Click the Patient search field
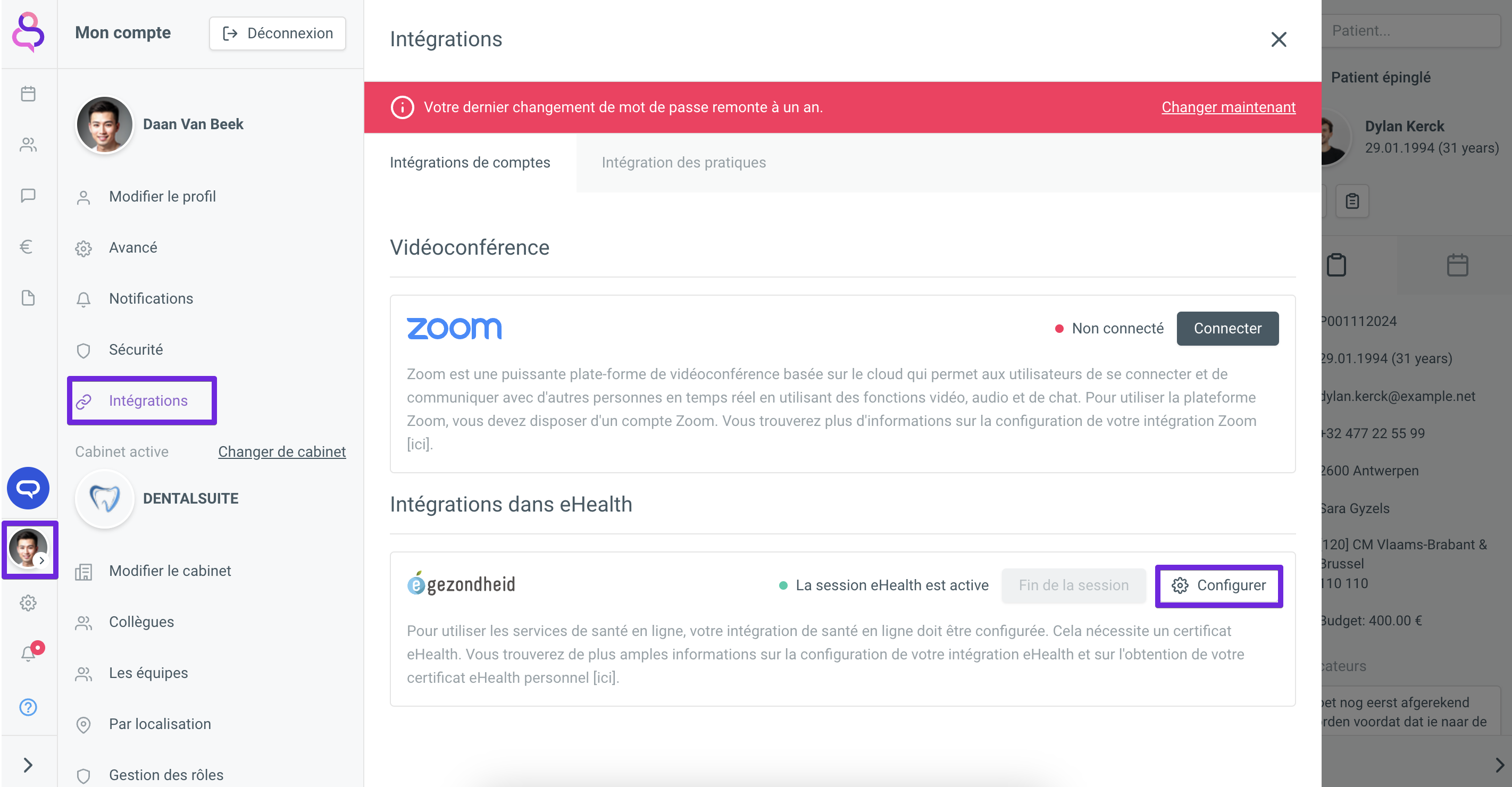This screenshot has width=1512, height=787. (x=1410, y=30)
